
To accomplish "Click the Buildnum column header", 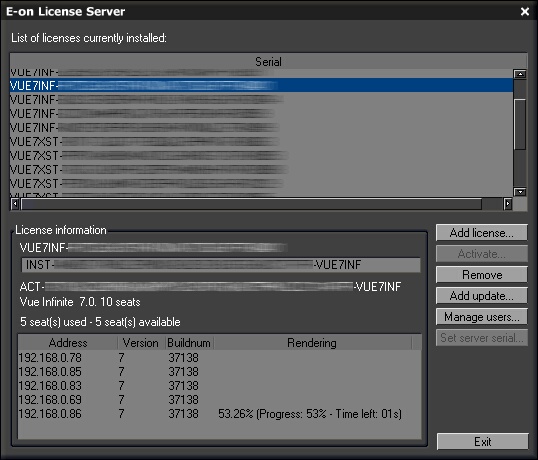I will point(189,343).
